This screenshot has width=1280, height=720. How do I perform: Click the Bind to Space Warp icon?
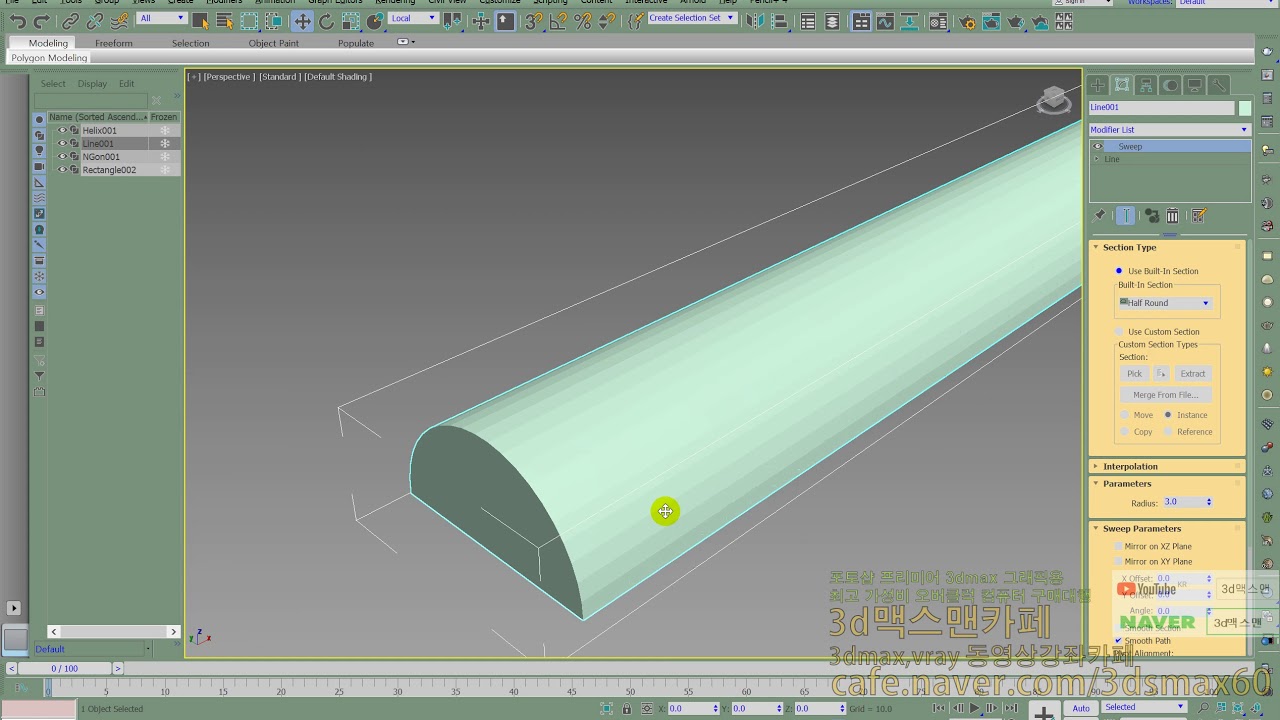(119, 21)
